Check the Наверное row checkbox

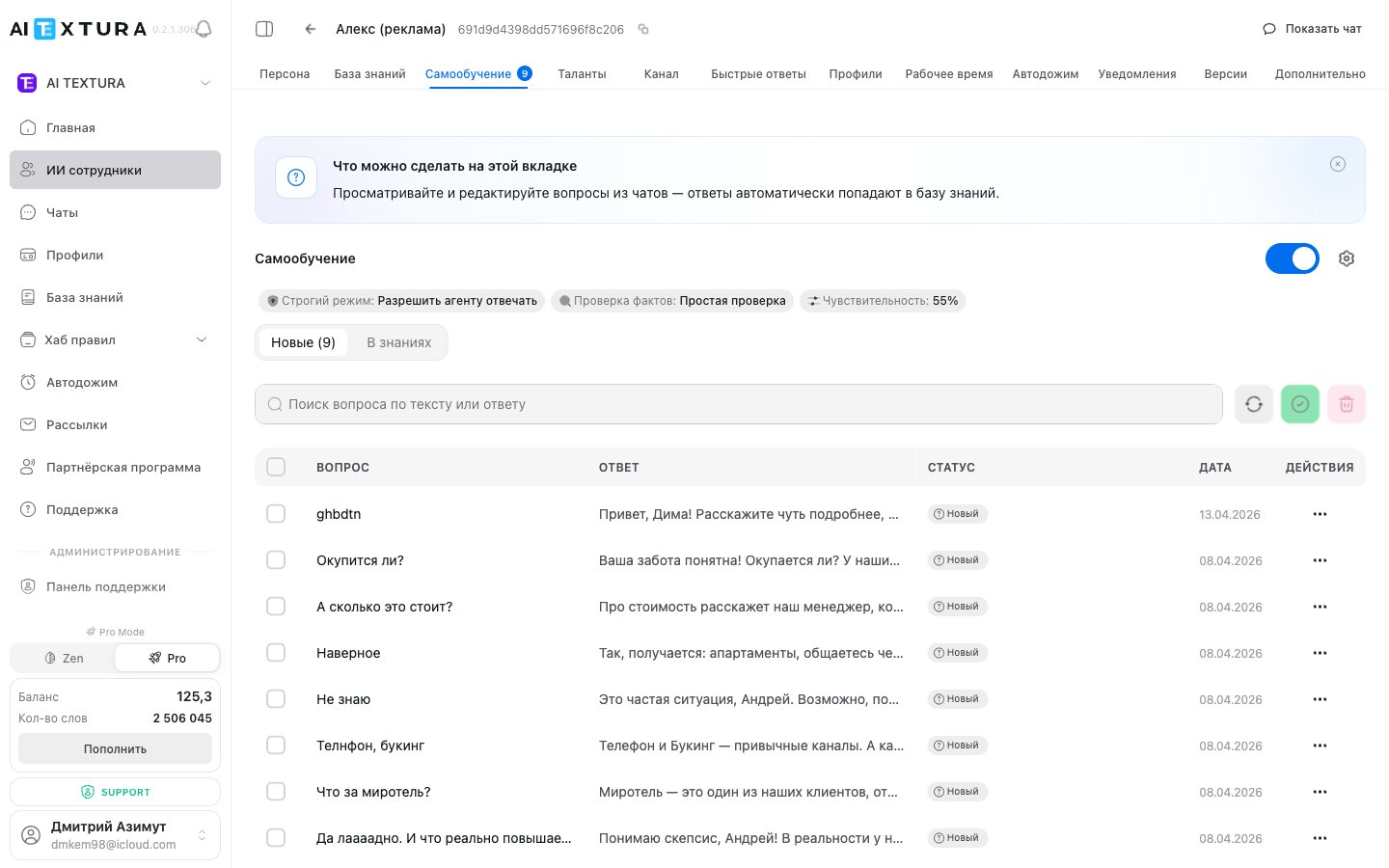coord(276,653)
